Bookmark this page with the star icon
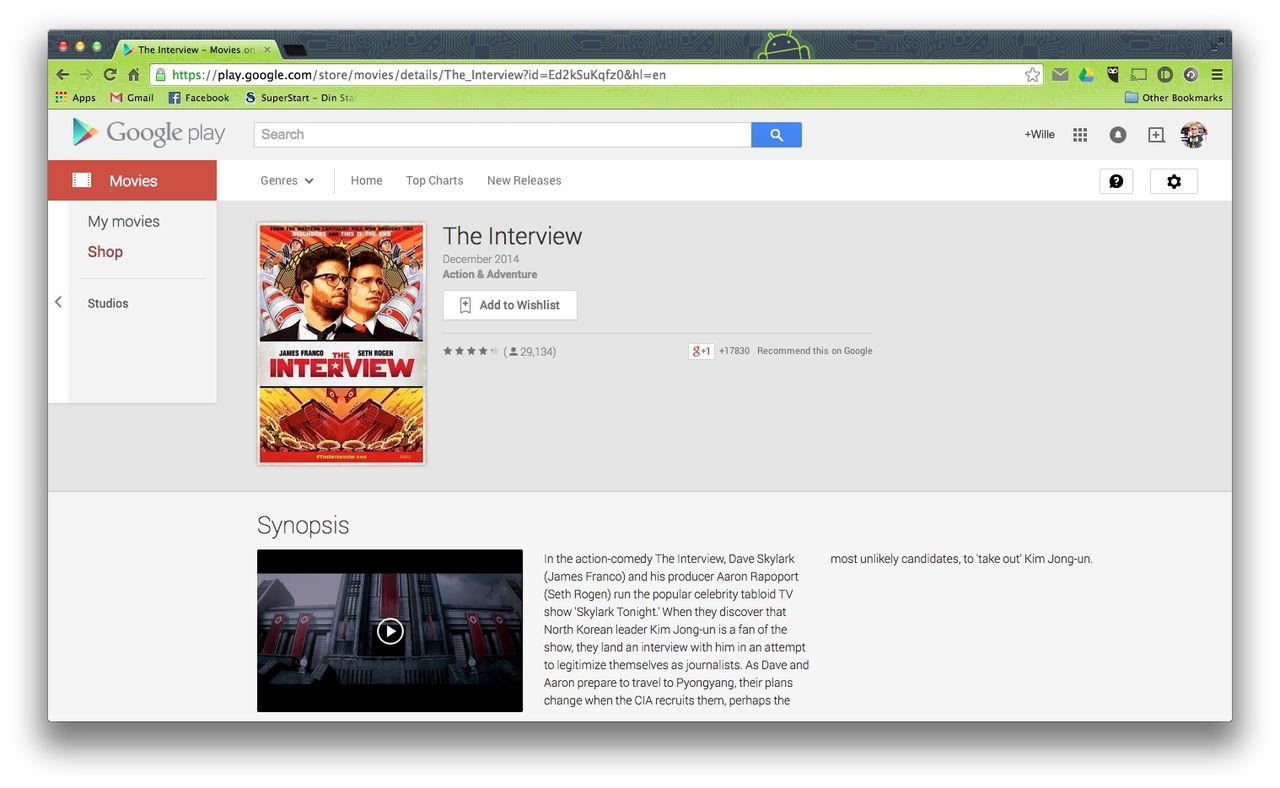Screen dimensions: 1280x788 [x=1032, y=75]
